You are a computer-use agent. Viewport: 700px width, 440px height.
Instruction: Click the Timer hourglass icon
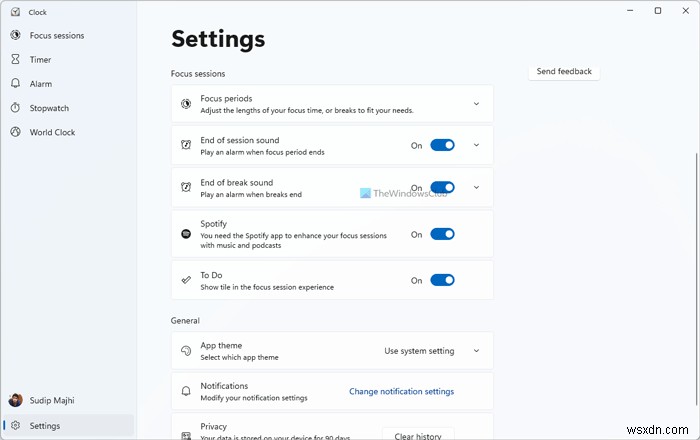pyautogui.click(x=16, y=60)
